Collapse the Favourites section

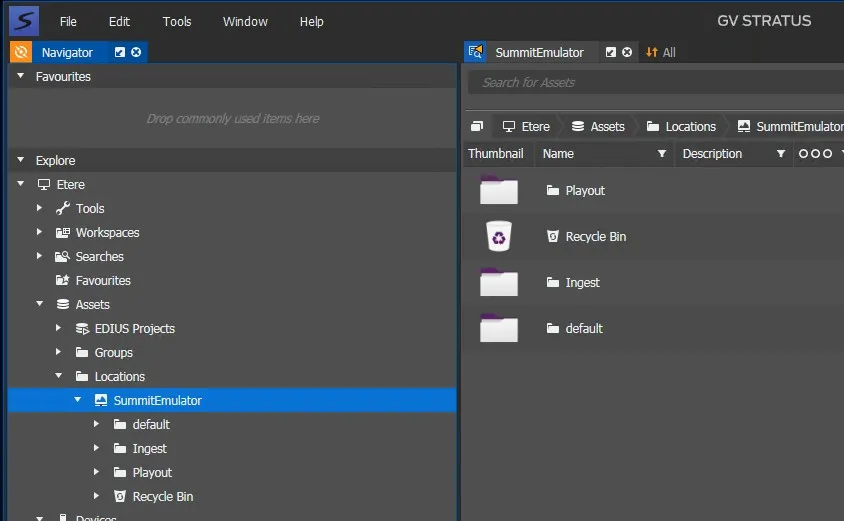point(20,76)
